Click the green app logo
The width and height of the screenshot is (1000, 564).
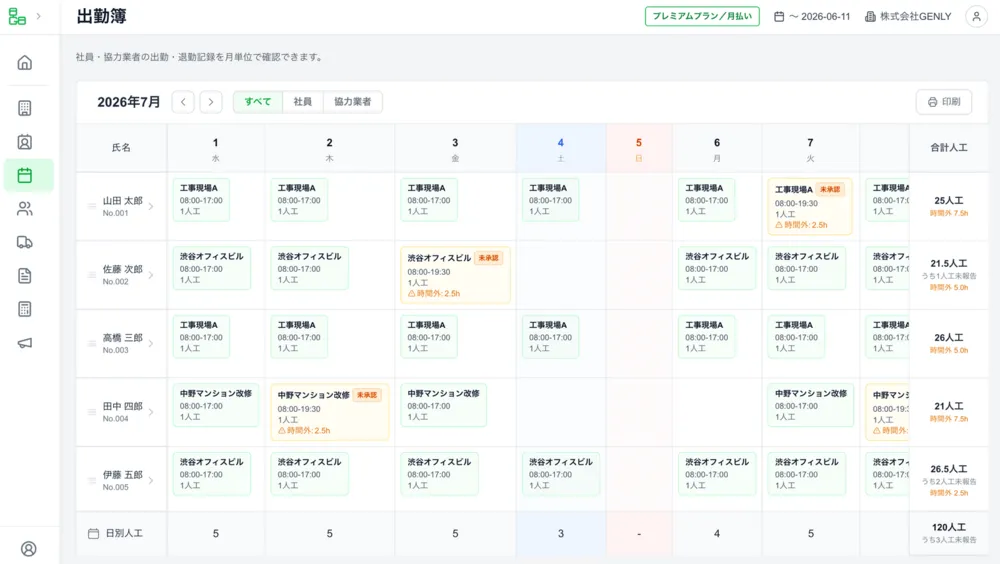17,16
